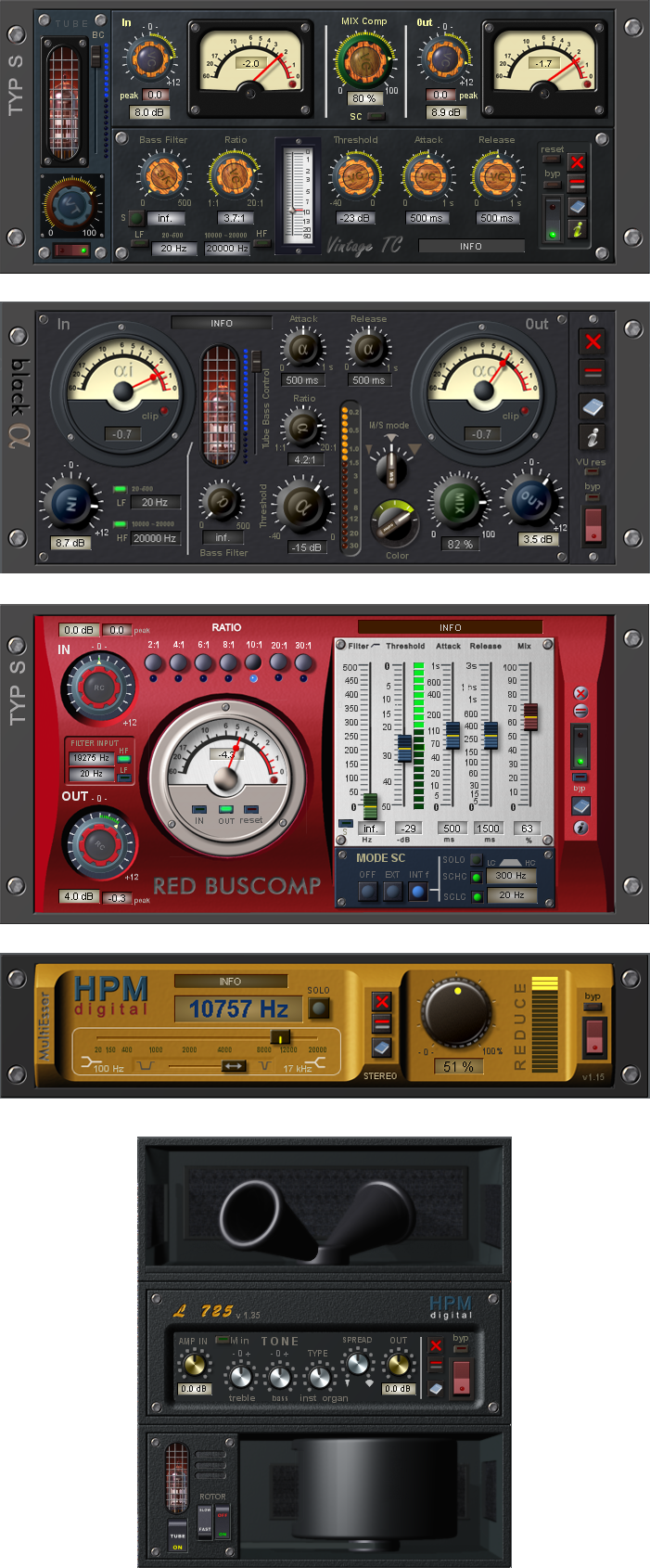Click the info 'i' icon in Vintage TC
Image resolution: width=650 pixels, height=1568 pixels.
[x=578, y=228]
